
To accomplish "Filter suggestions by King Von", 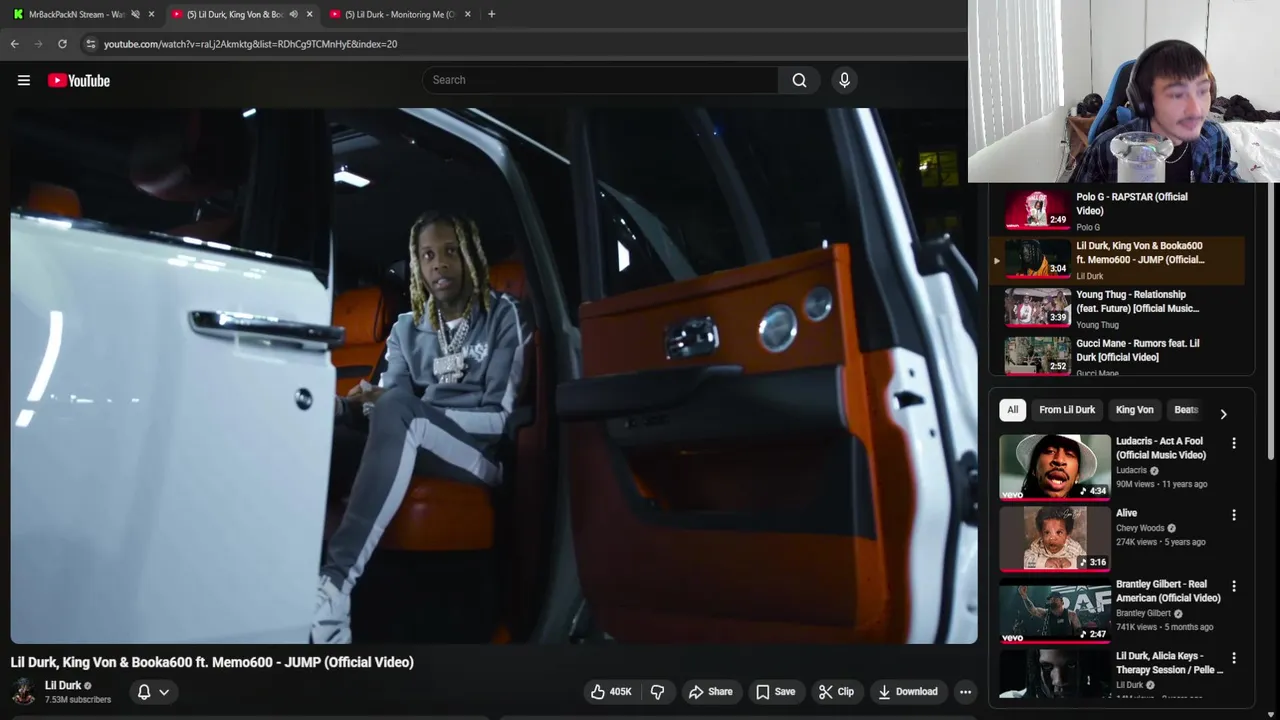I will [1134, 410].
